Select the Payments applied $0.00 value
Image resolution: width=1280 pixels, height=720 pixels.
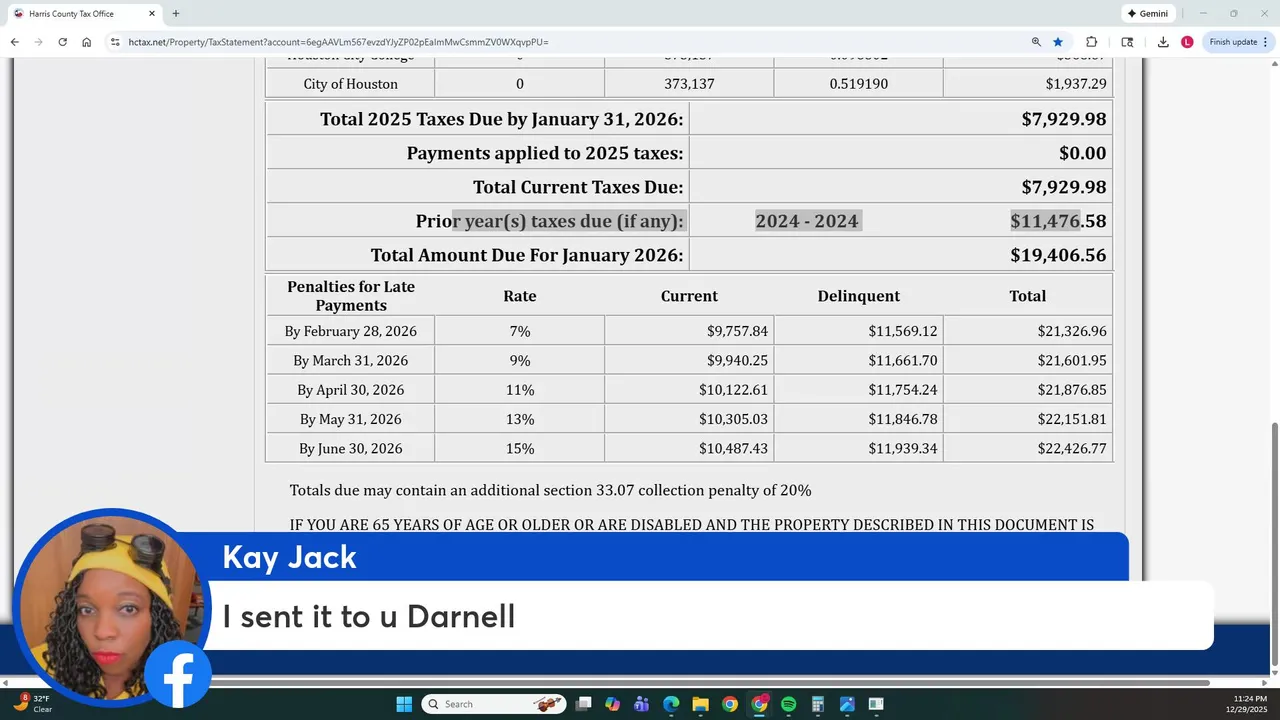(1082, 153)
